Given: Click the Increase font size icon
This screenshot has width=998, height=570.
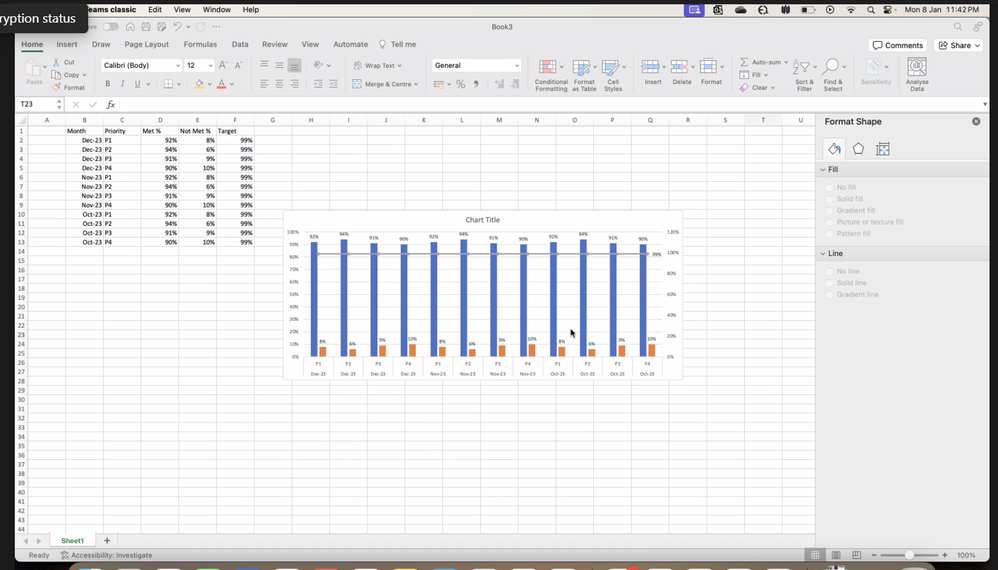Looking at the screenshot, I should (223, 66).
